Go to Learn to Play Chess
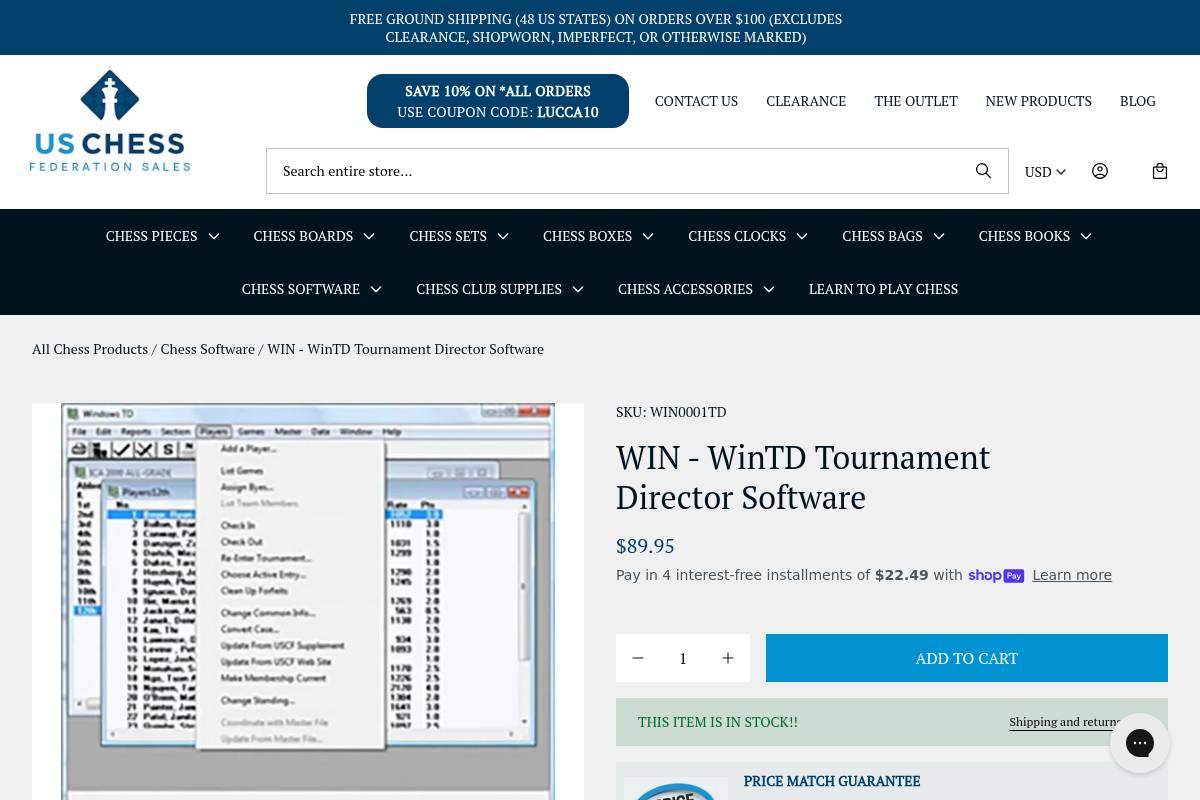The image size is (1200, 800). (883, 289)
